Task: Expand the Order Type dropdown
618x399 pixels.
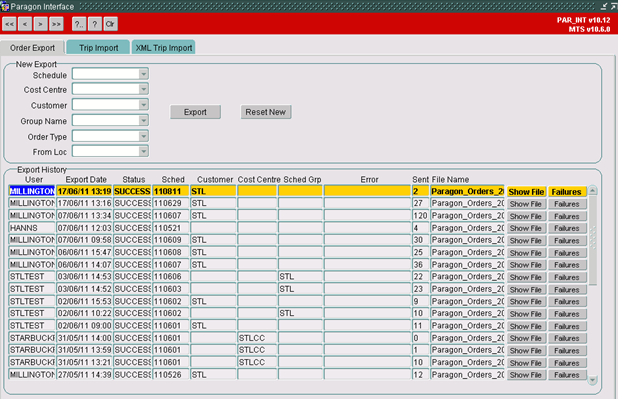Action: click(x=143, y=136)
